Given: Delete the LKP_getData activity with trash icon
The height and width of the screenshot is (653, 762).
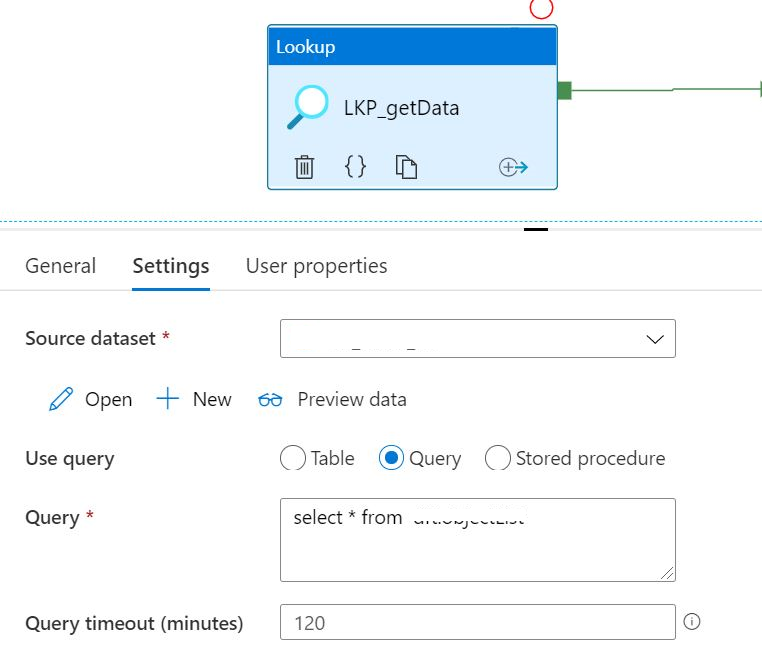Looking at the screenshot, I should point(304,167).
